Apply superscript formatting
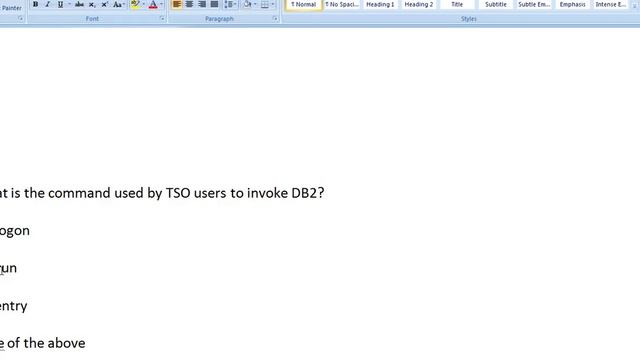Image resolution: width=640 pixels, height=360 pixels. coord(104,4)
